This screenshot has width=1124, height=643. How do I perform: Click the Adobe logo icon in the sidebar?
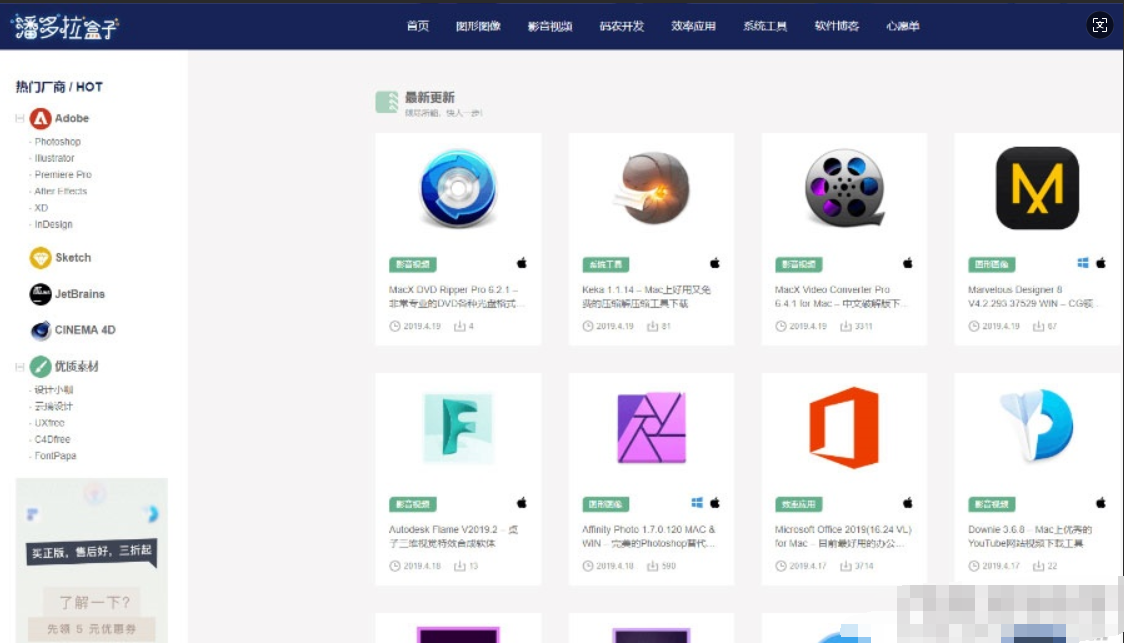(x=41, y=118)
